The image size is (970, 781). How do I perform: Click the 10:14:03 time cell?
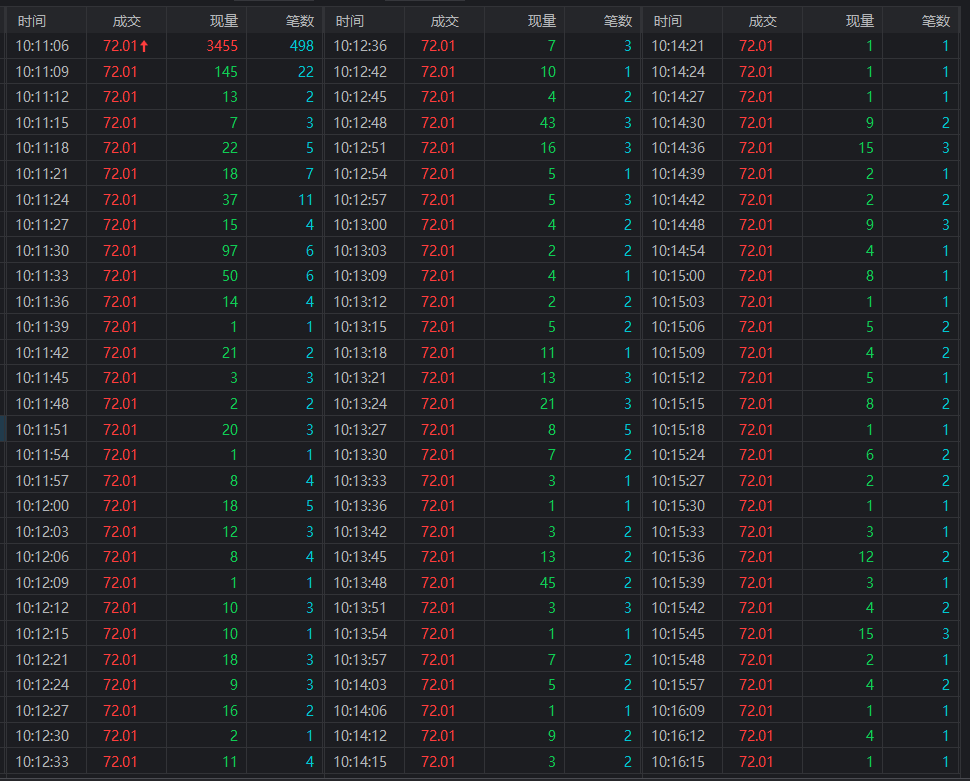click(360, 685)
